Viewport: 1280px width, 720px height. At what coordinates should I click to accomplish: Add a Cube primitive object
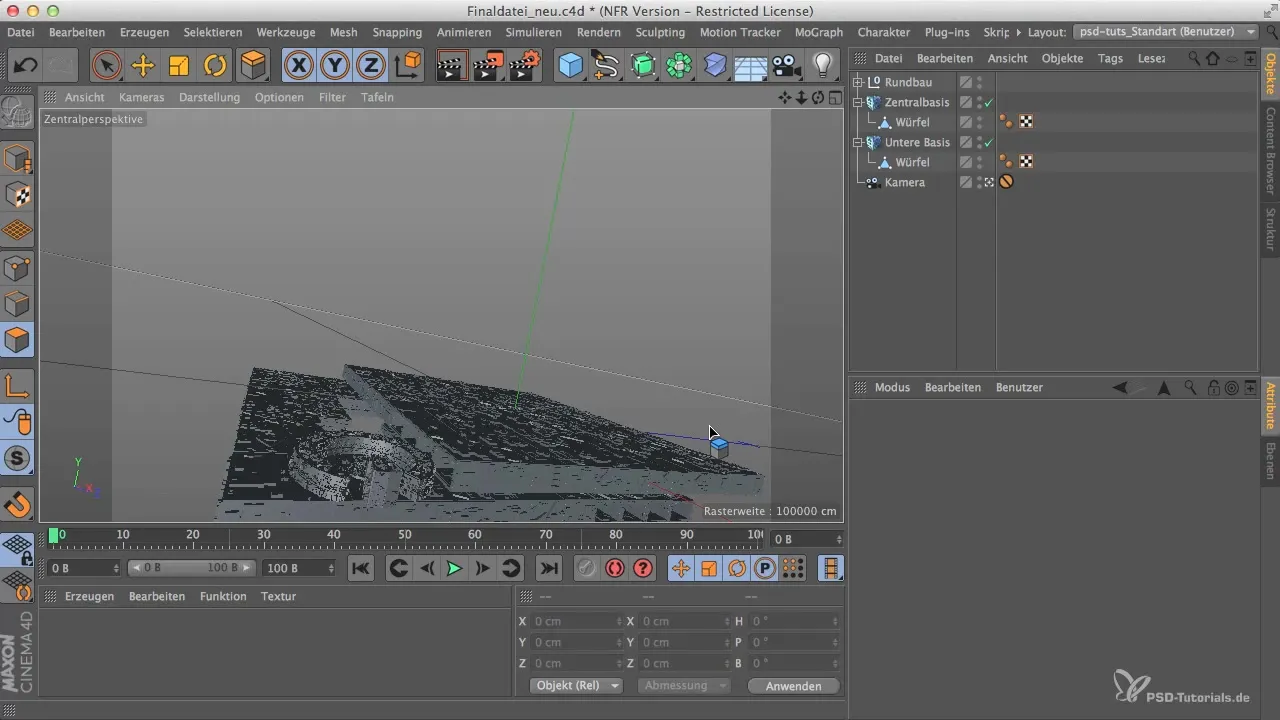tap(570, 66)
